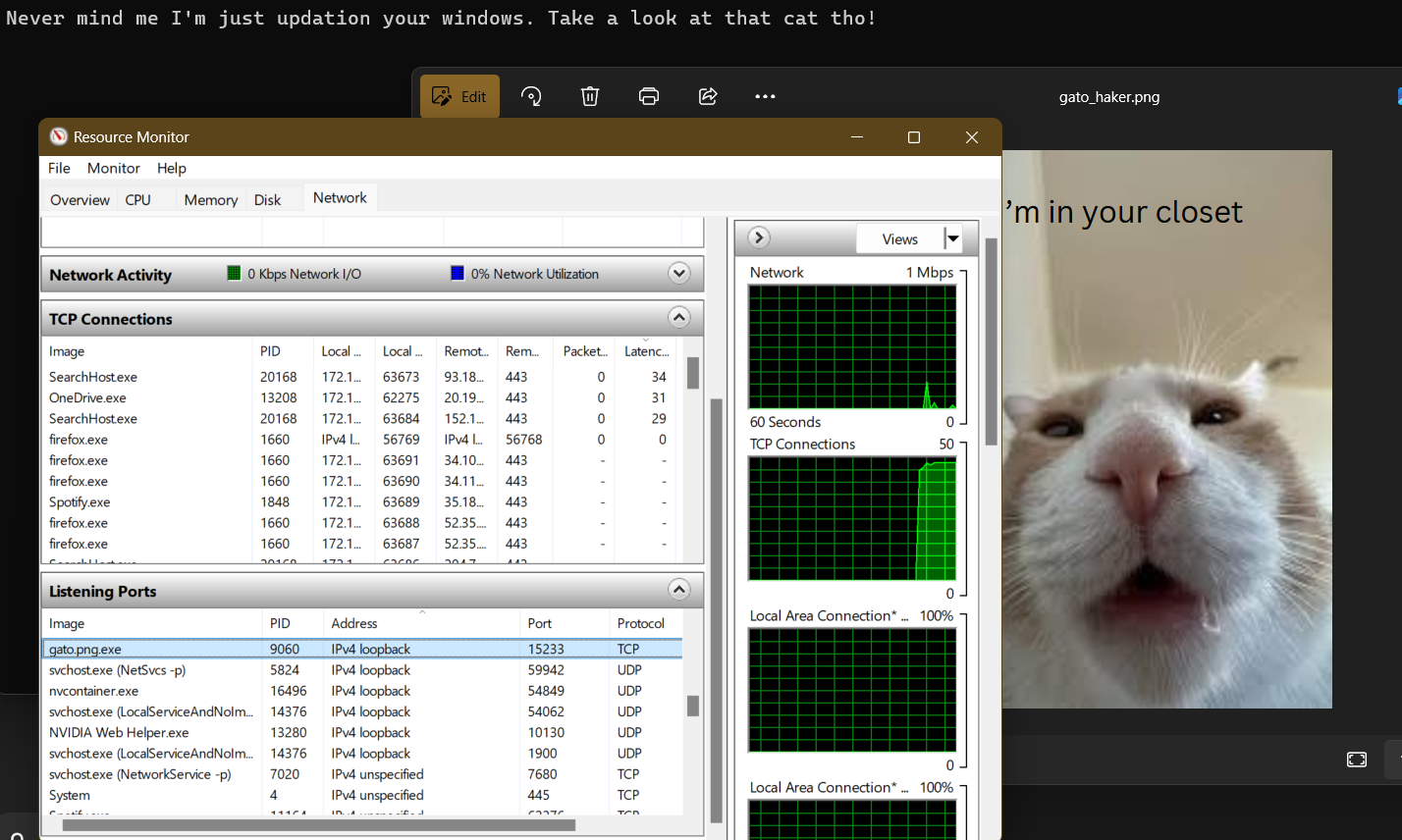The height and width of the screenshot is (840, 1402).
Task: Click the Resource Monitor title bar icon
Action: pyautogui.click(x=58, y=137)
